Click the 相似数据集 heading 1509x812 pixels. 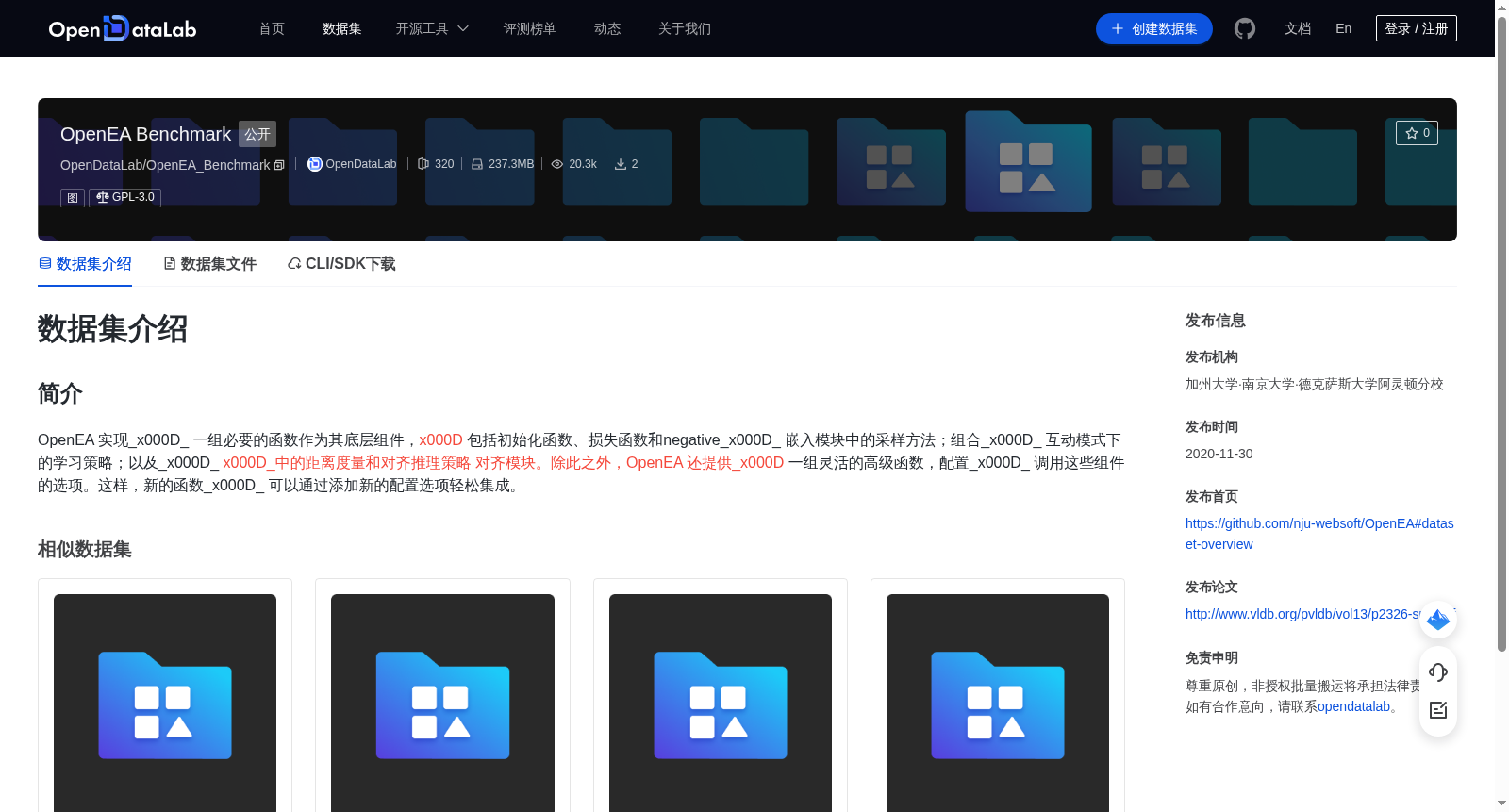point(85,549)
